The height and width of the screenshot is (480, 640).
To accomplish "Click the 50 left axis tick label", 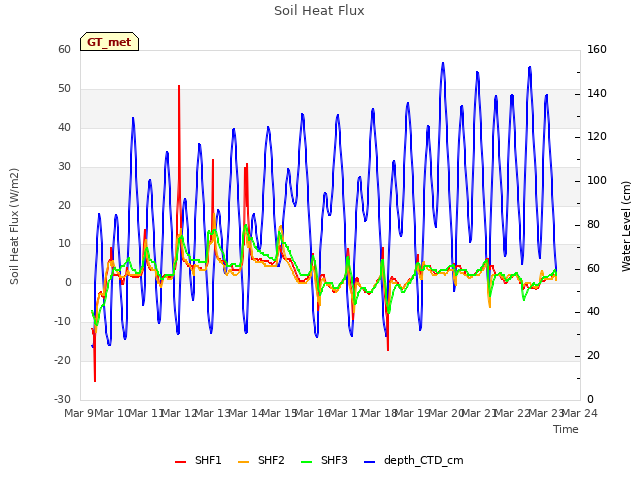I will (x=64, y=89).
